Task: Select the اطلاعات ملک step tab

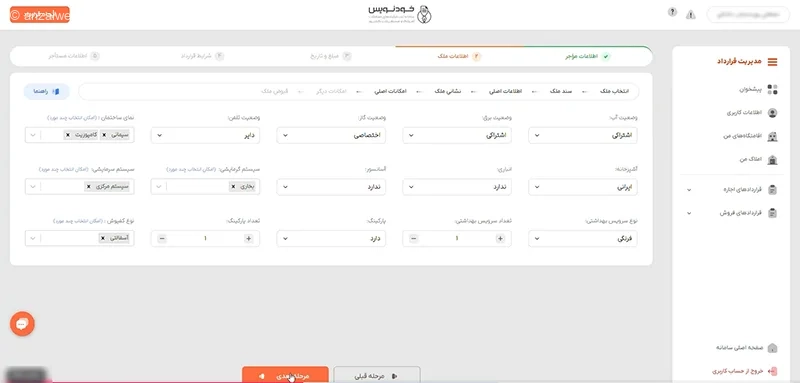Action: [x=459, y=56]
